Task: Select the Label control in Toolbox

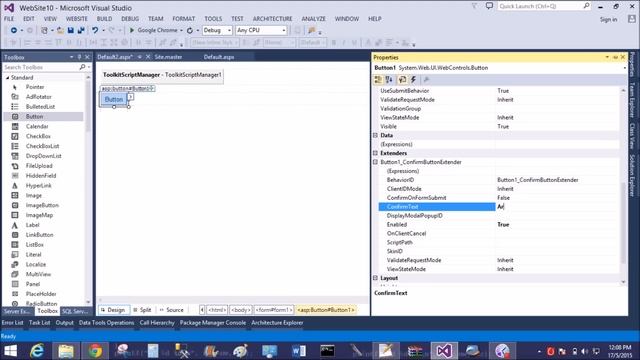Action: click(32, 225)
